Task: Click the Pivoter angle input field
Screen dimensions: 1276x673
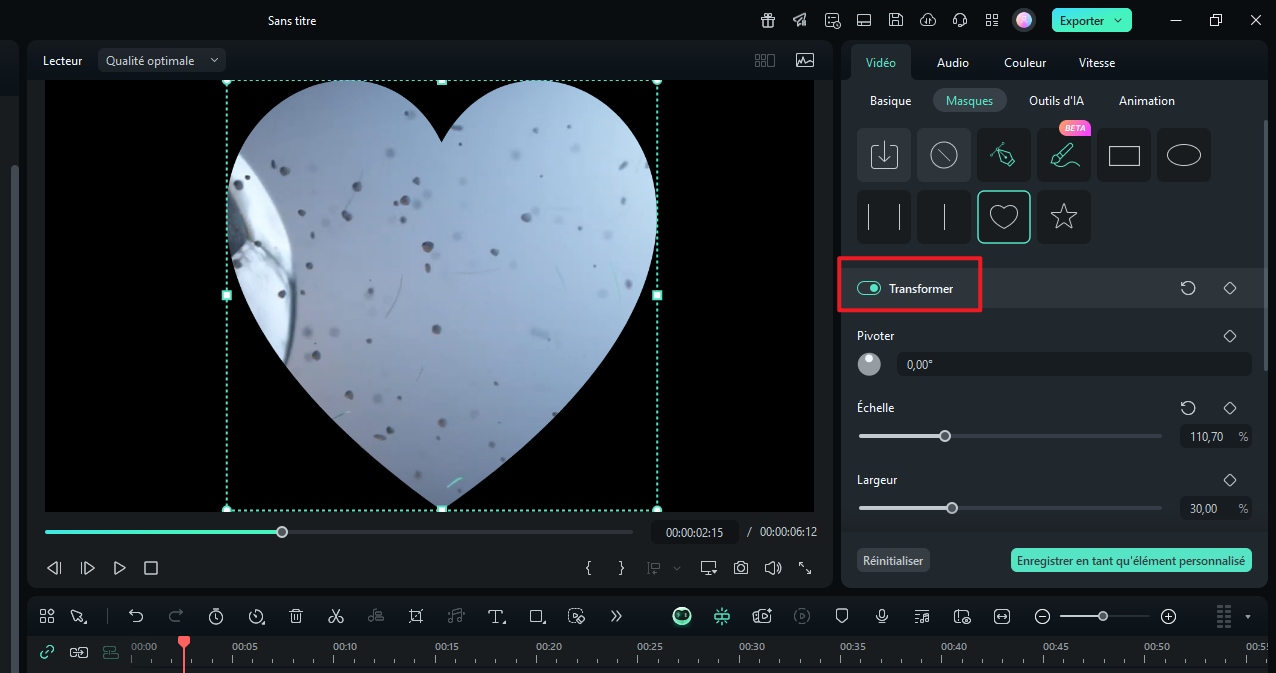Action: pyautogui.click(x=1074, y=365)
